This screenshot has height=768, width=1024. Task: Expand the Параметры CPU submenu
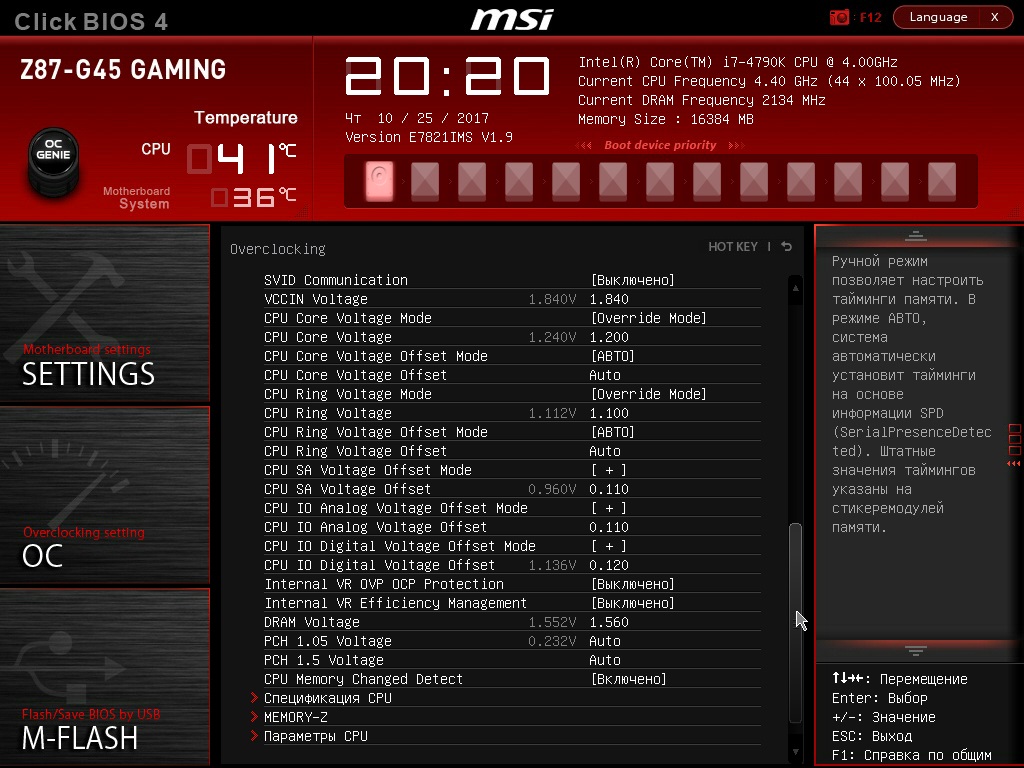[x=316, y=736]
